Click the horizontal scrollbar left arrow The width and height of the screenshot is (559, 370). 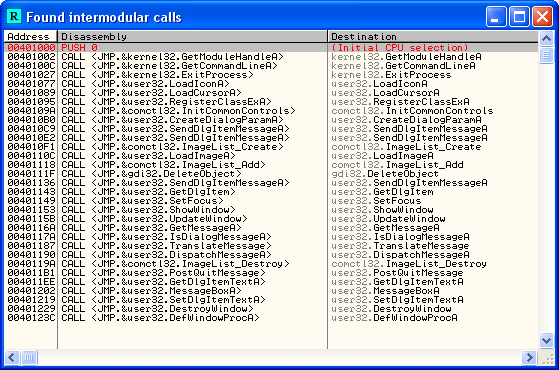click(x=12, y=357)
